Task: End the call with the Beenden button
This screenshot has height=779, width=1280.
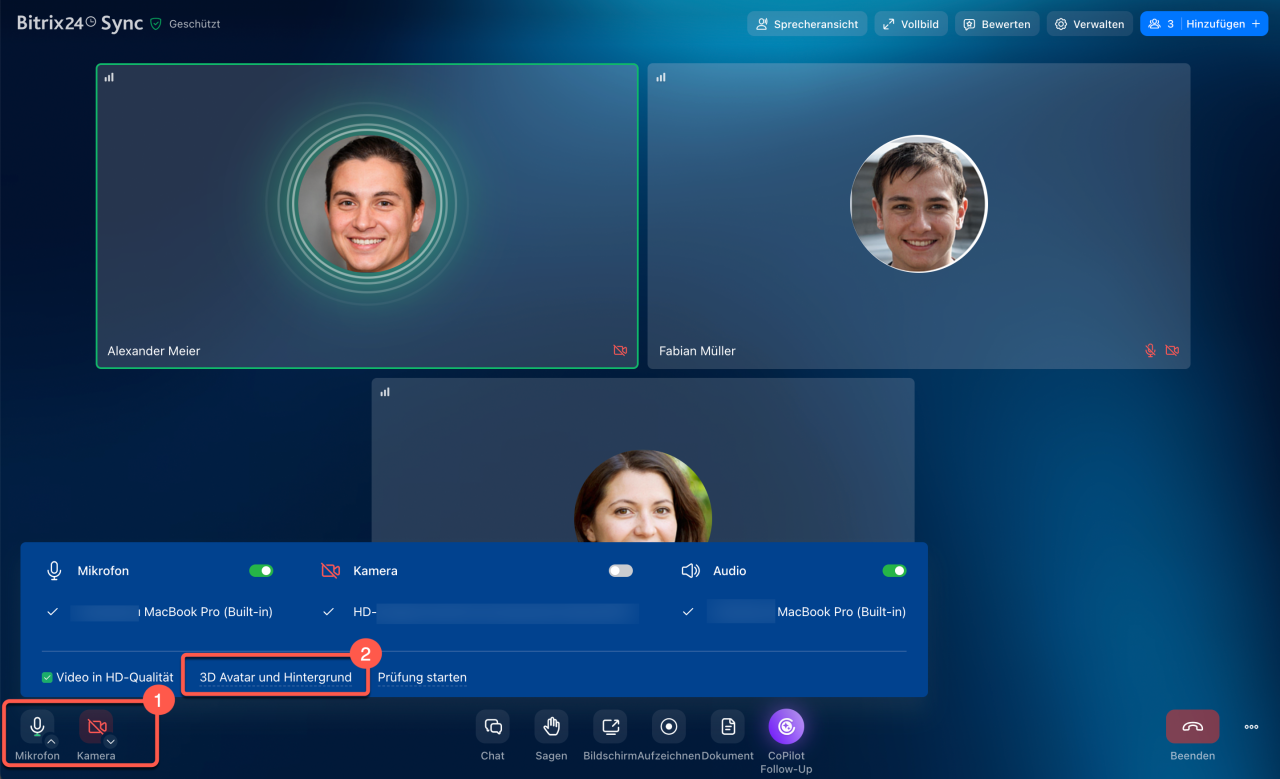Action: click(x=1192, y=727)
